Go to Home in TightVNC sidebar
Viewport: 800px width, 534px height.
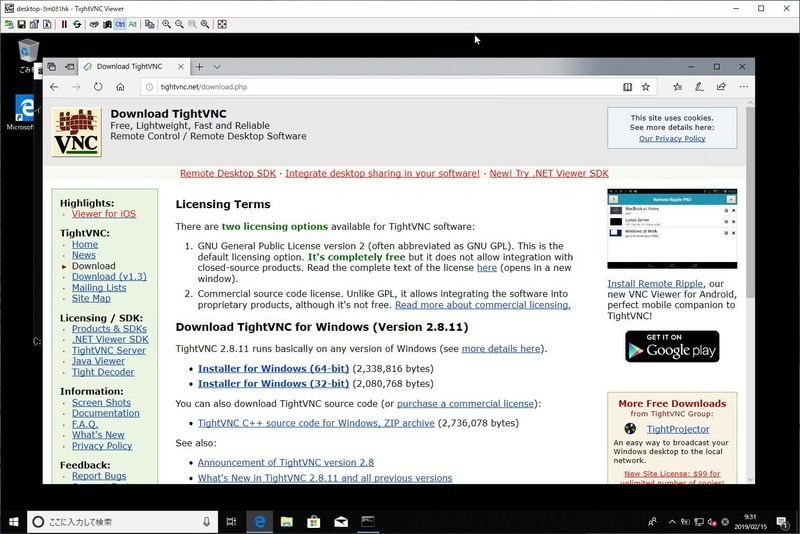85,244
